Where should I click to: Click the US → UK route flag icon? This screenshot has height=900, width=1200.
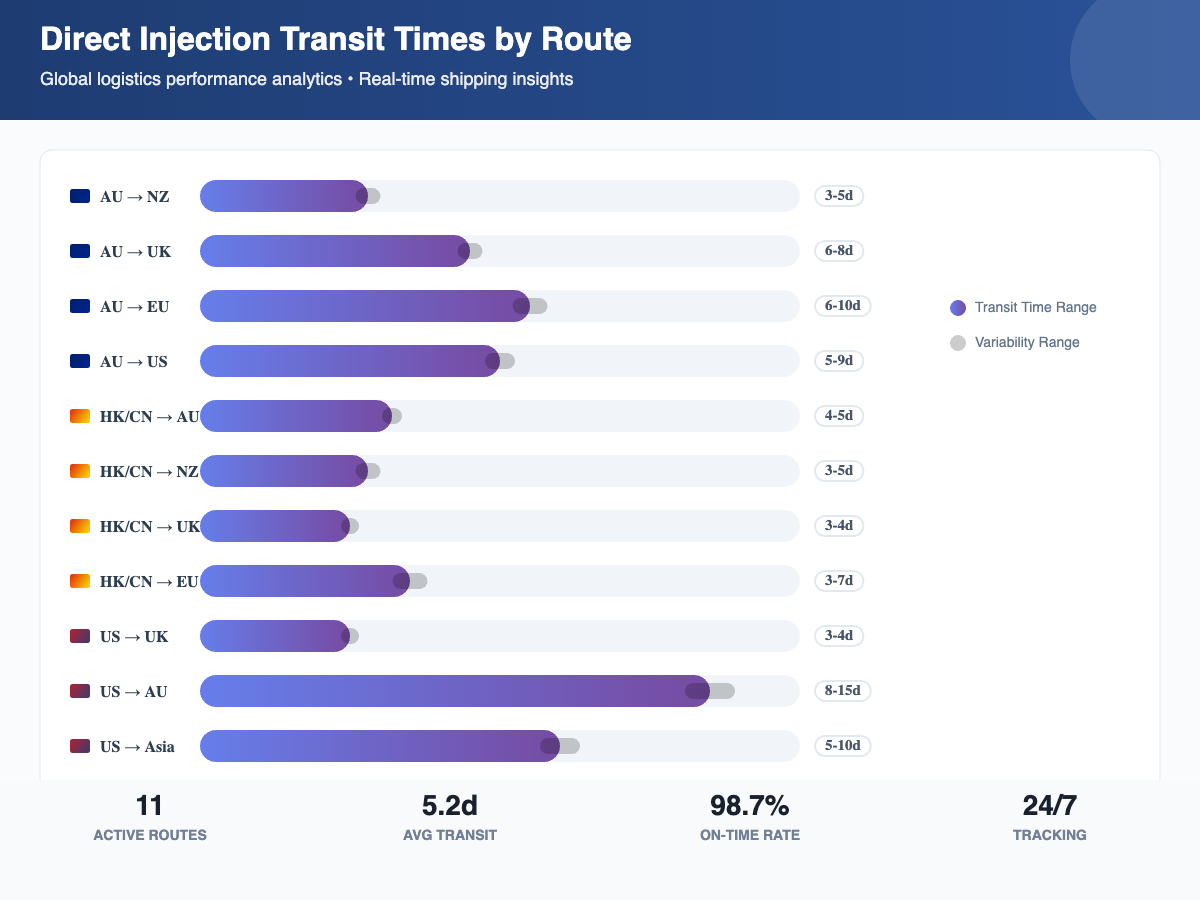click(80, 636)
